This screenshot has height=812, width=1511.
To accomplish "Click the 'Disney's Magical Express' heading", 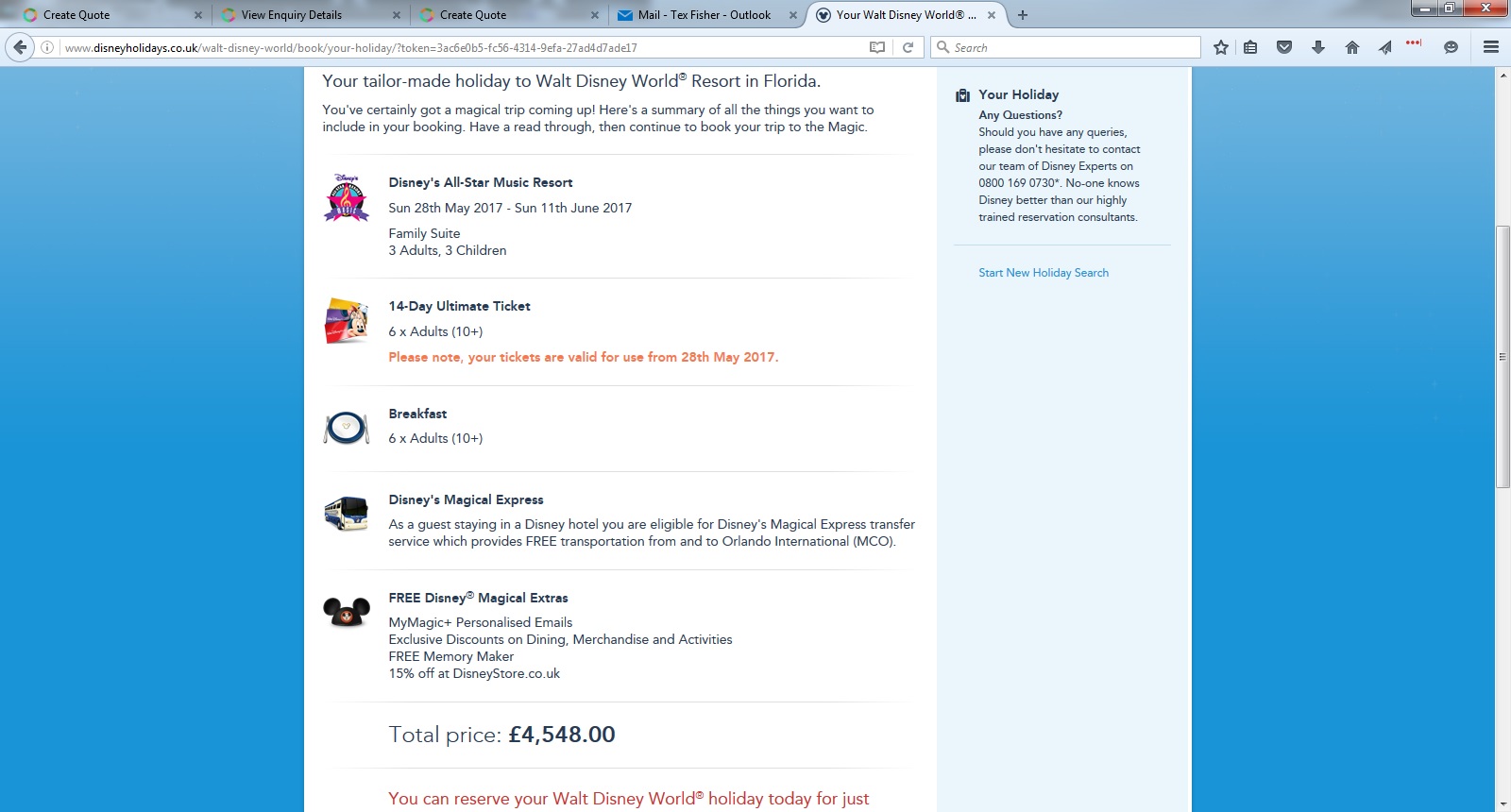I will [466, 499].
